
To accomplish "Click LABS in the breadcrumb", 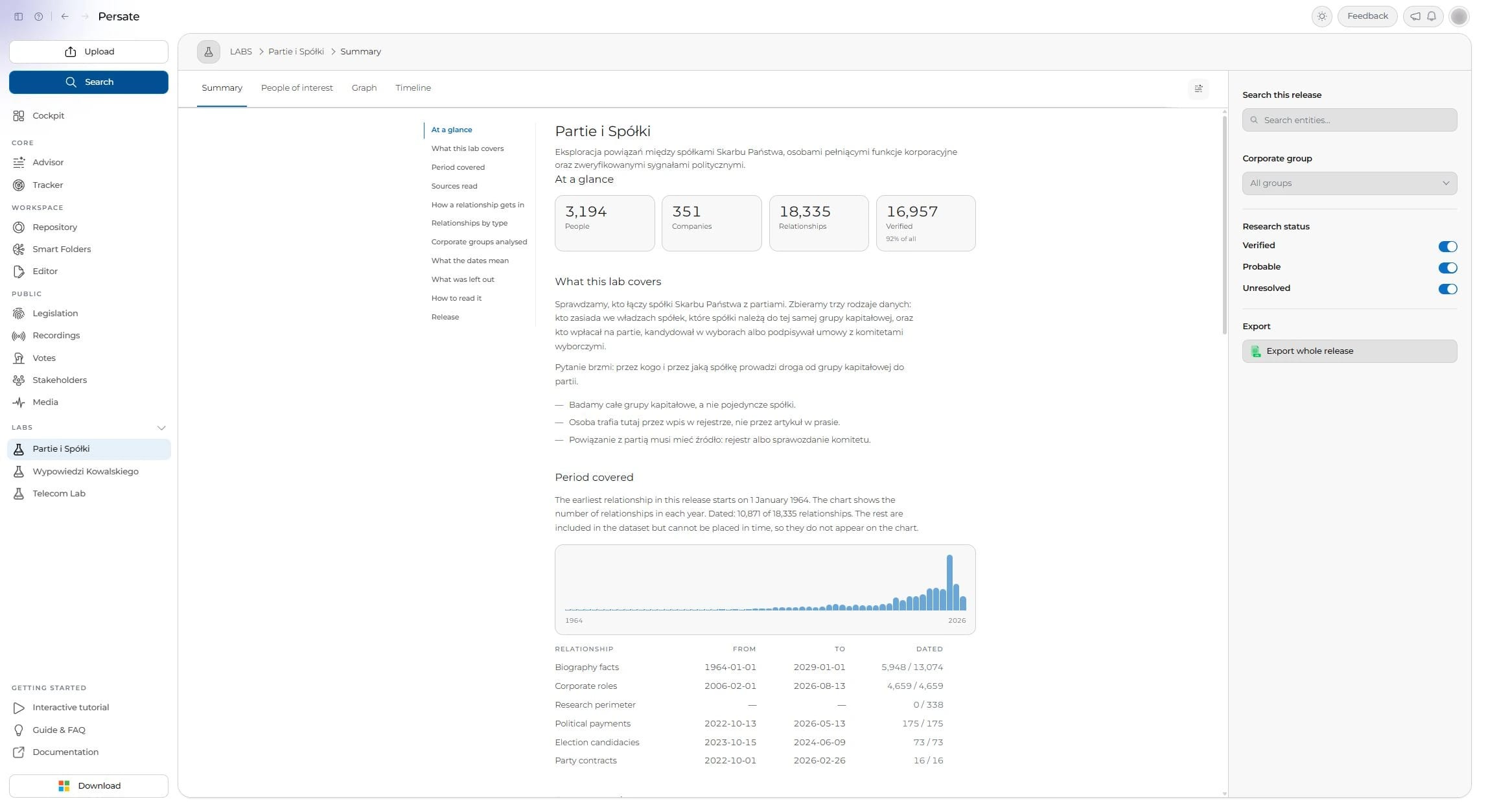I will click(x=240, y=52).
